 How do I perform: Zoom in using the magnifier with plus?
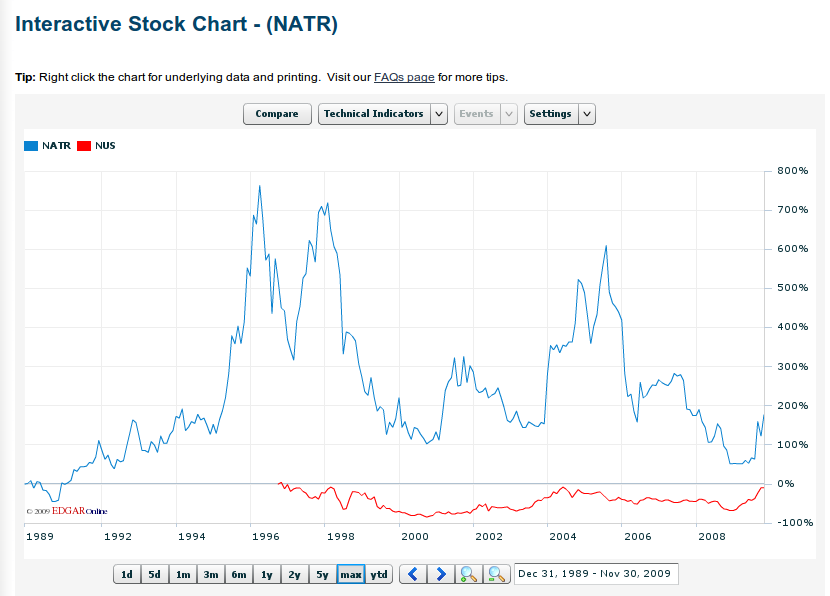pyautogui.click(x=468, y=574)
